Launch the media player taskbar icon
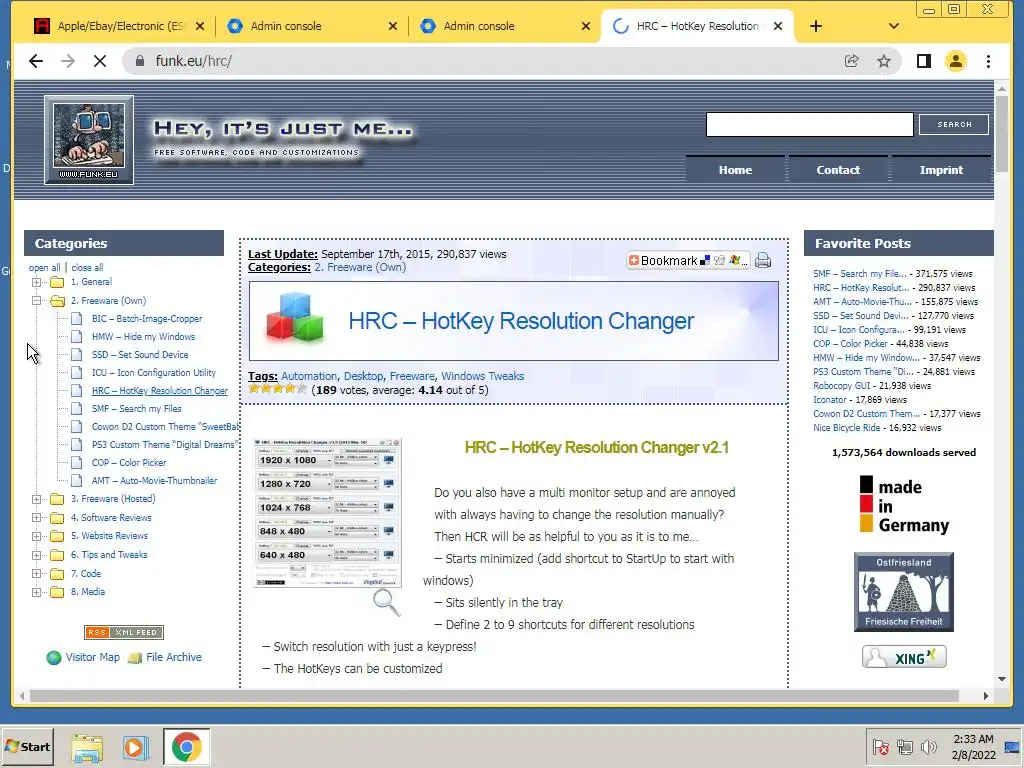Screen dimensions: 1024x768 pyautogui.click(x=136, y=748)
